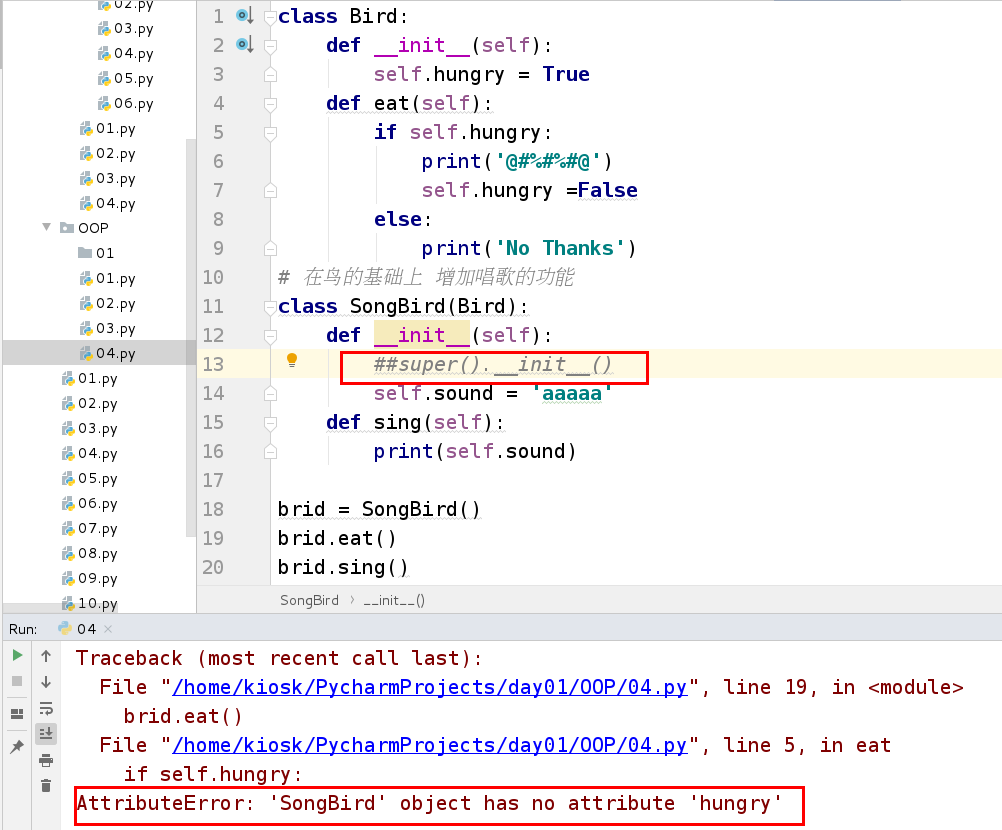Open traceback file link for line 19

(x=429, y=688)
